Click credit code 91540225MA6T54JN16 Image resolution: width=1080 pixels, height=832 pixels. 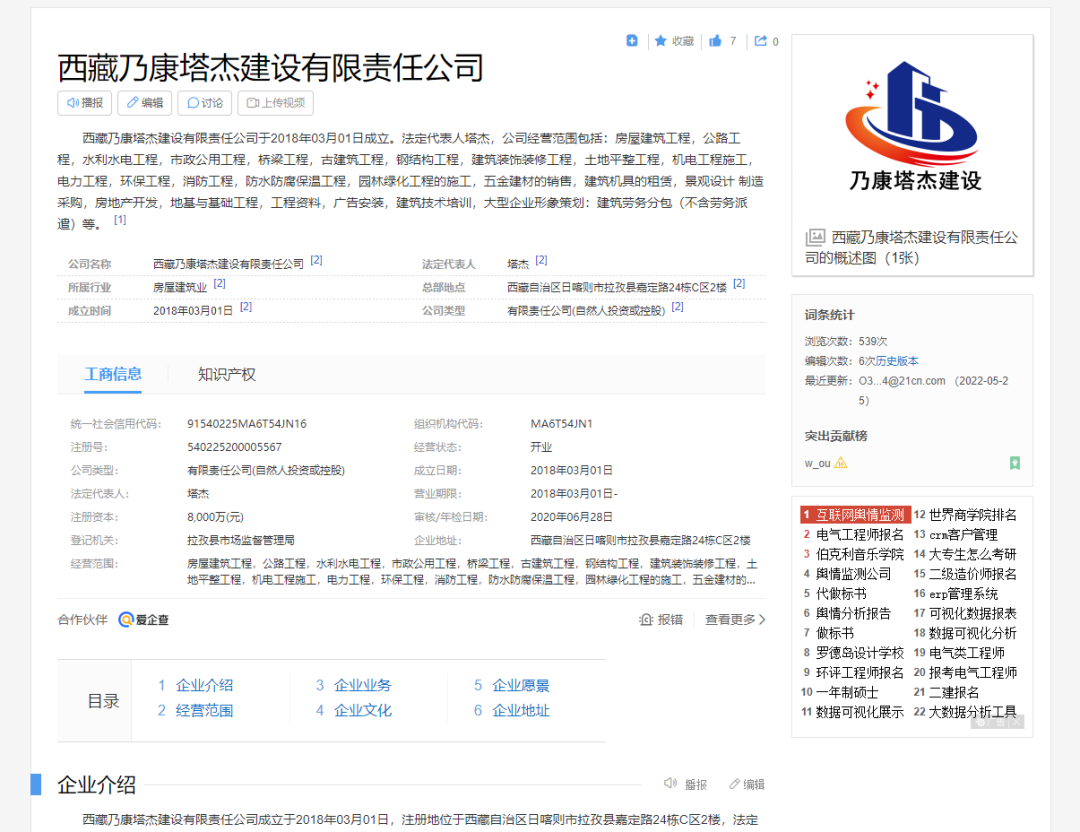(247, 424)
